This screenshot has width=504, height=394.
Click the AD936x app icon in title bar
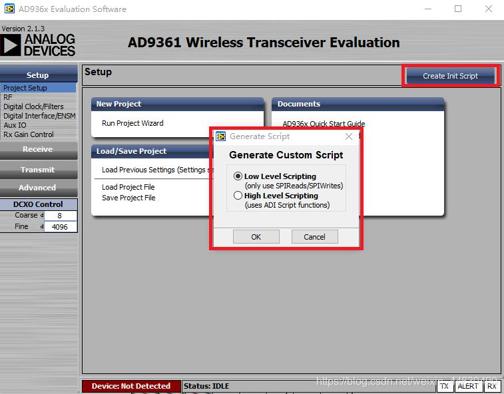pyautogui.click(x=9, y=9)
